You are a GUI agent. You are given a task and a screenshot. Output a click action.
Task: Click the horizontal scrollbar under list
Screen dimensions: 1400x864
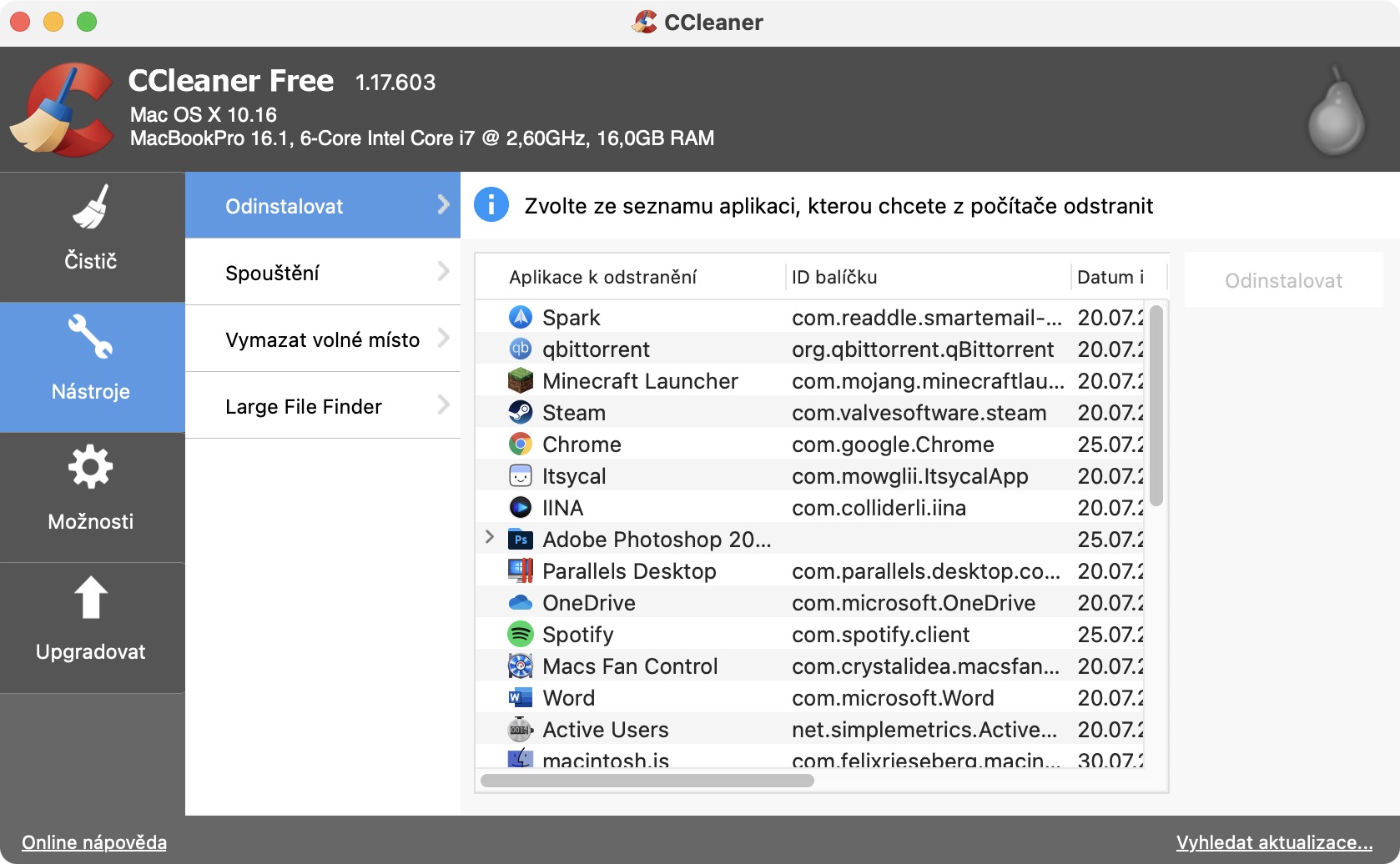[647, 781]
